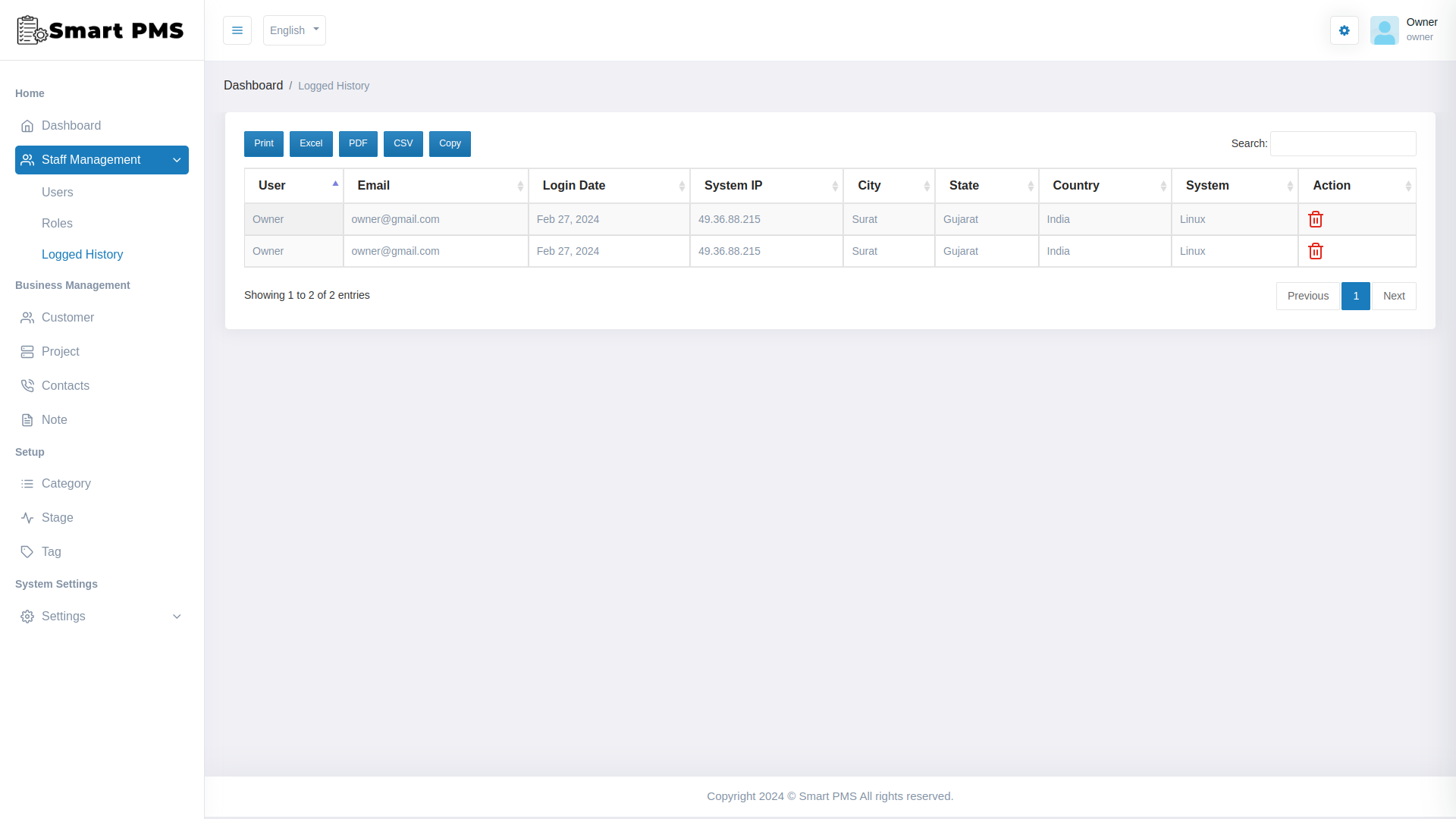Select the Category list icon
1456x819 pixels.
point(27,483)
